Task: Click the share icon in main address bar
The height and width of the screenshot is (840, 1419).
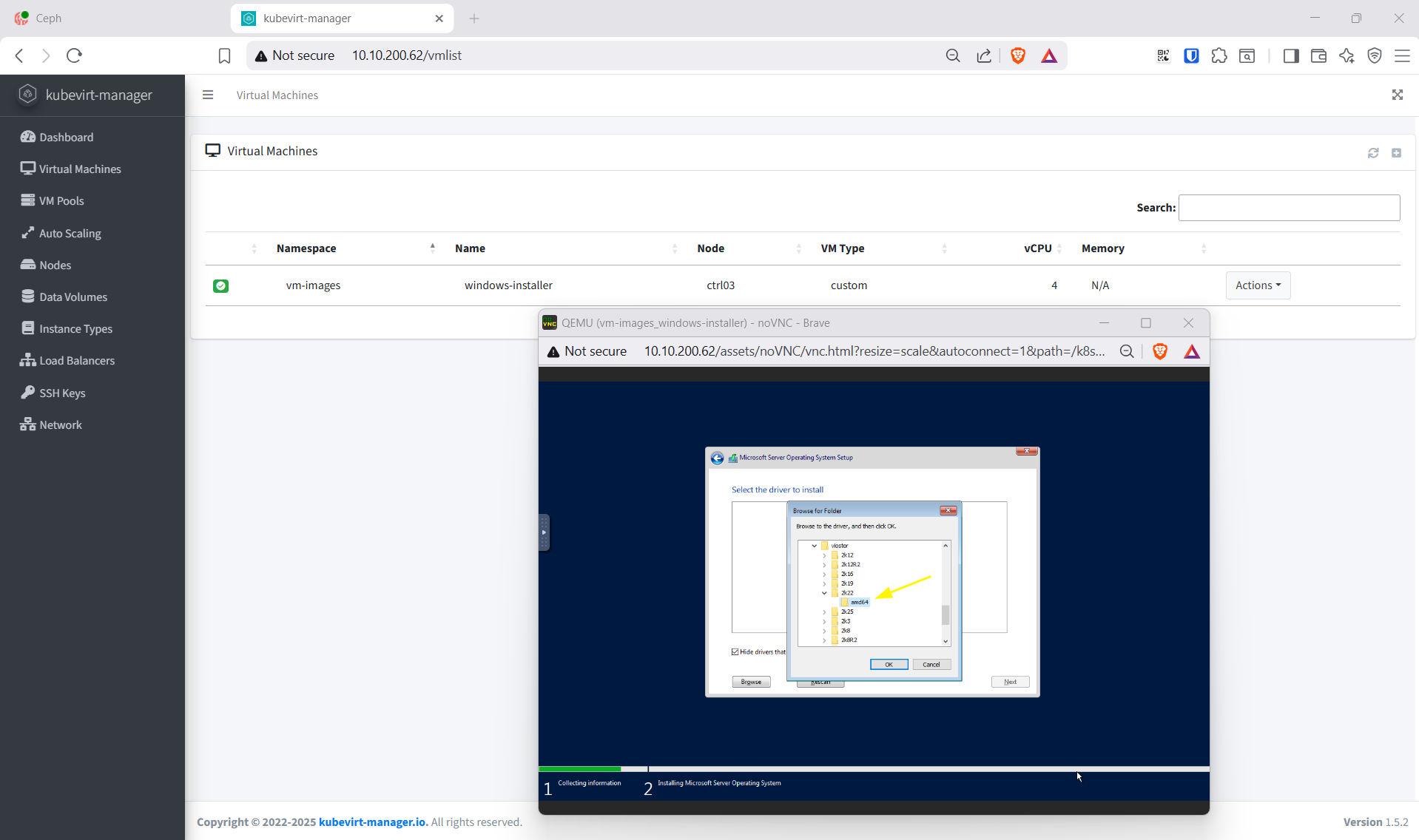Action: (984, 55)
